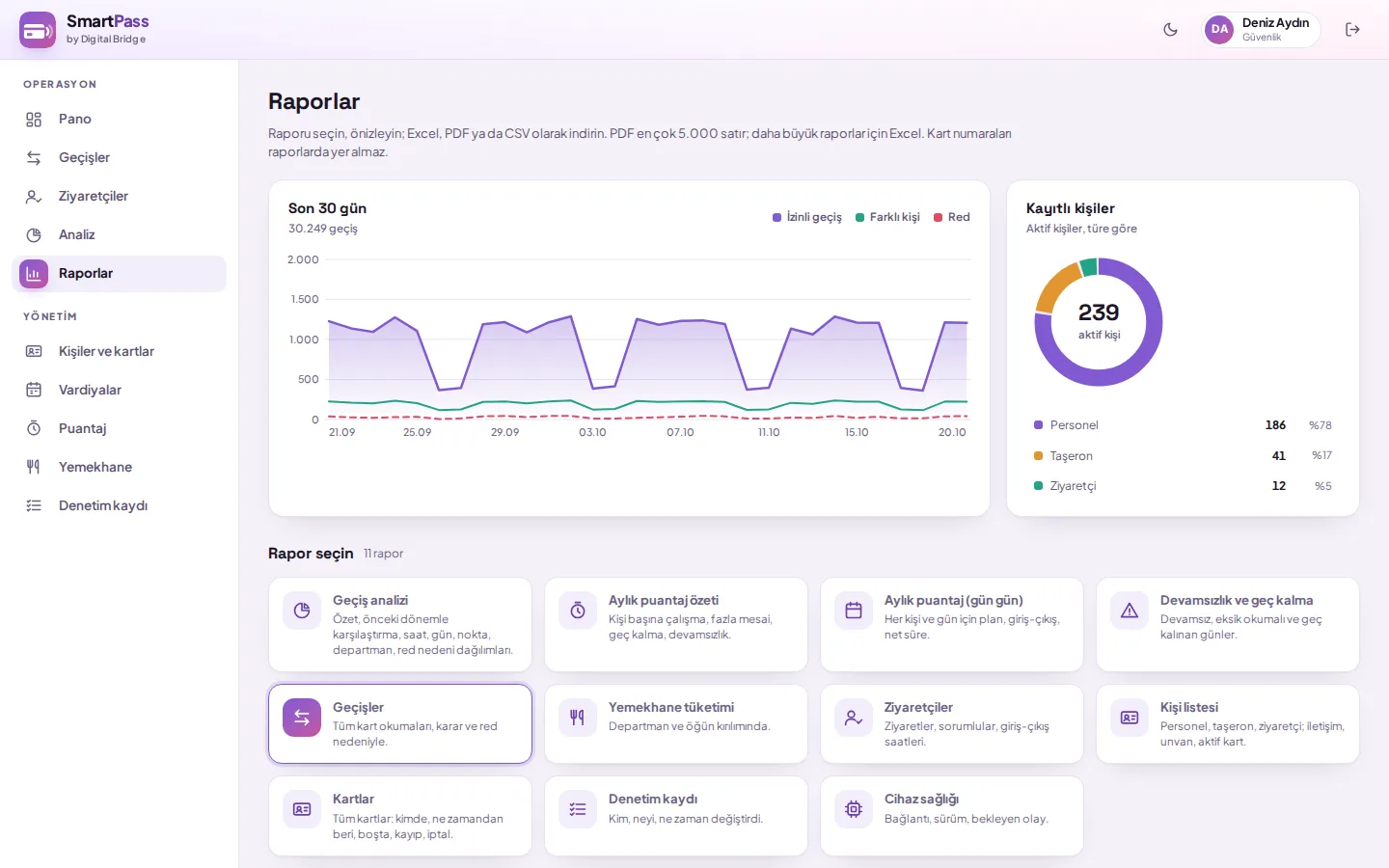Select the Analiz pie icon in sidebar
The width and height of the screenshot is (1389, 868).
point(34,235)
